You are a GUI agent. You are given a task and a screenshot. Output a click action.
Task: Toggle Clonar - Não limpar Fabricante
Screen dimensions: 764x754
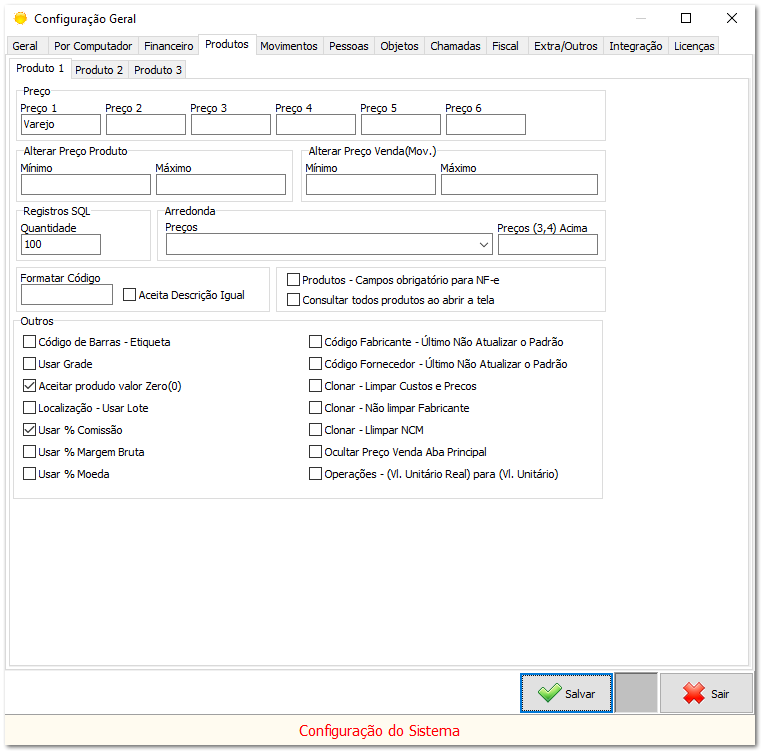point(315,408)
